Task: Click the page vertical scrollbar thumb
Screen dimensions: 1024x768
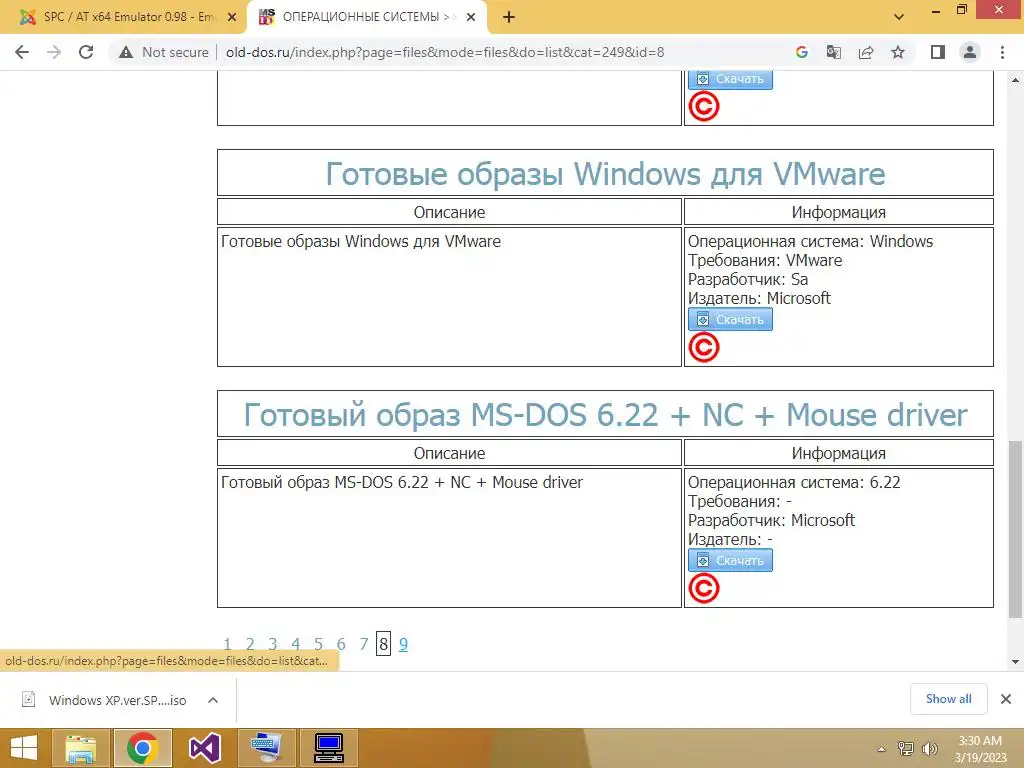Action: pyautogui.click(x=1015, y=529)
